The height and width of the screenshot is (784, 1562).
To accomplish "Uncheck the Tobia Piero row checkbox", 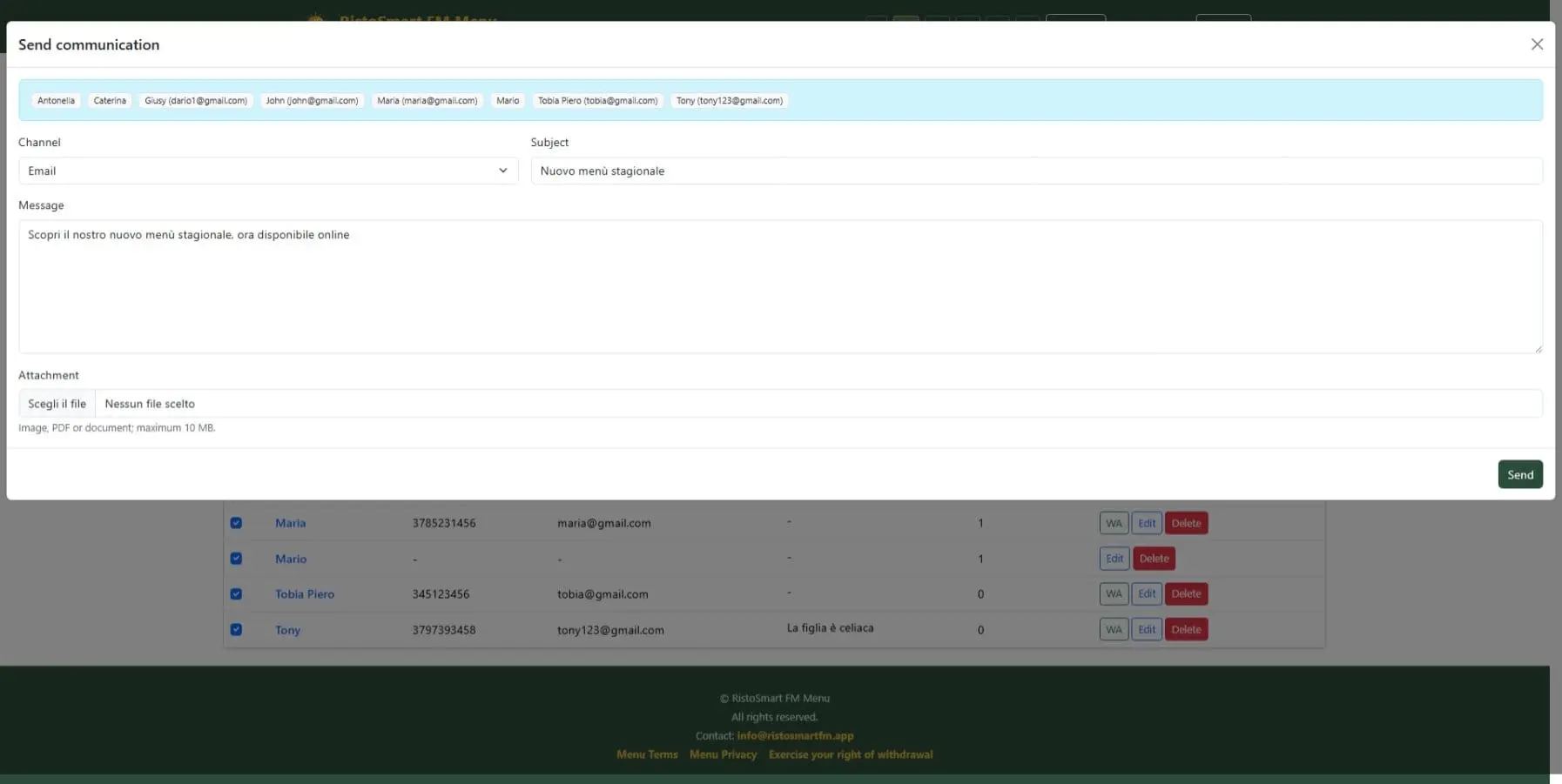I will [x=236, y=594].
